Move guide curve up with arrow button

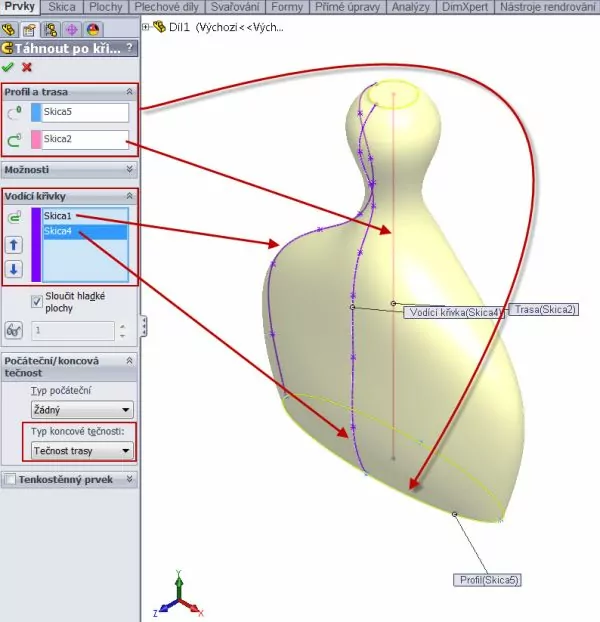point(14,245)
